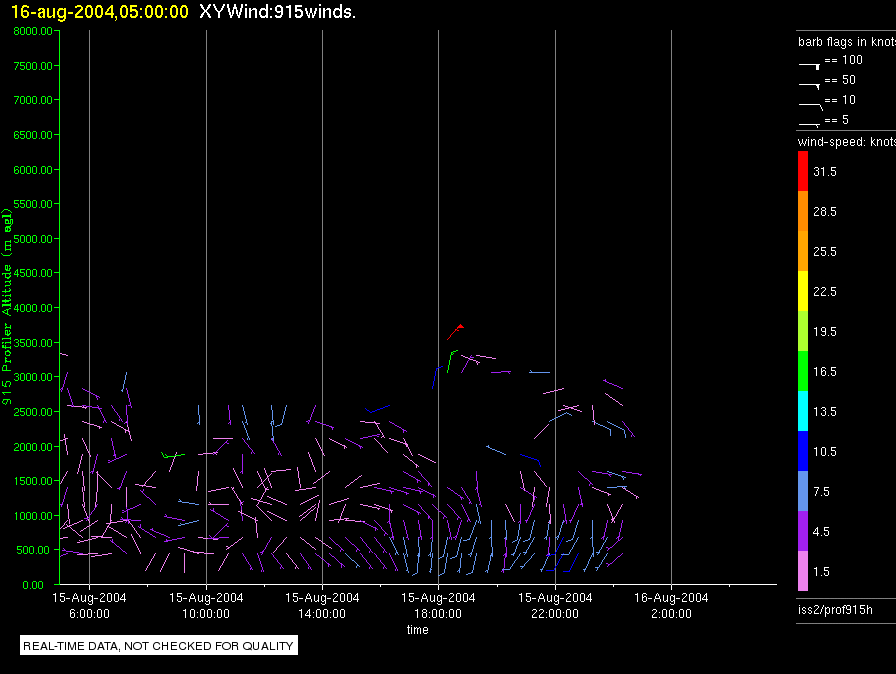896x674 pixels.
Task: Click the green 16.5 knots swatch
Action: pyautogui.click(x=803, y=371)
